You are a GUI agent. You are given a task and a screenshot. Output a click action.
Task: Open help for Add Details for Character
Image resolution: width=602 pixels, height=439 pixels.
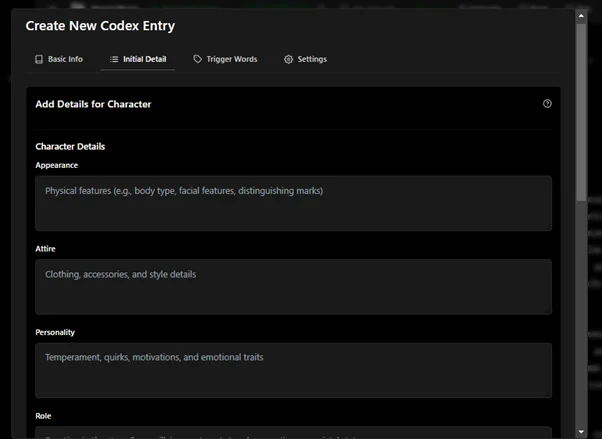(547, 104)
